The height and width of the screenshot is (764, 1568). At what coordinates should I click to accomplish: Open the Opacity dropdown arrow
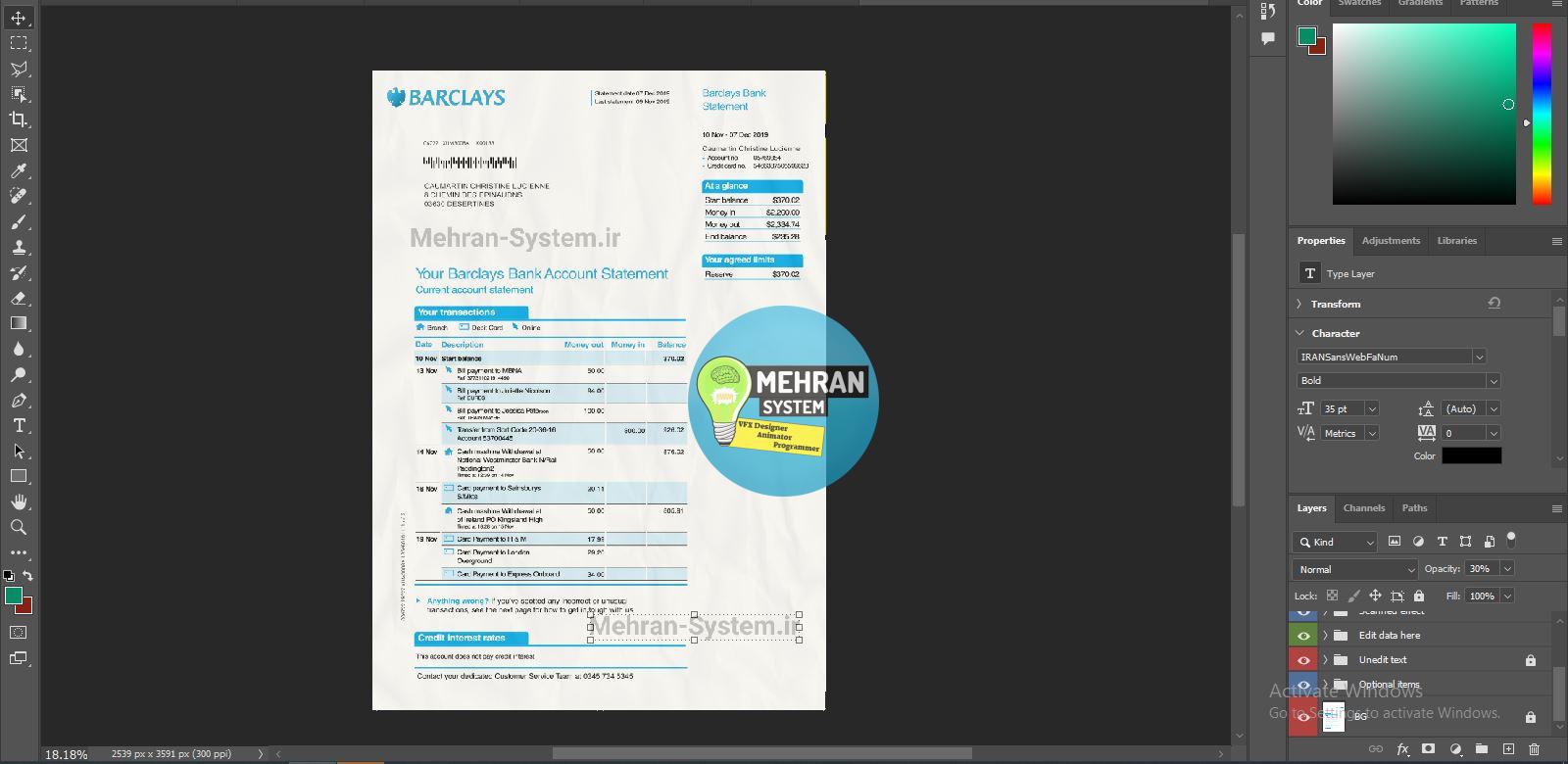(1507, 568)
